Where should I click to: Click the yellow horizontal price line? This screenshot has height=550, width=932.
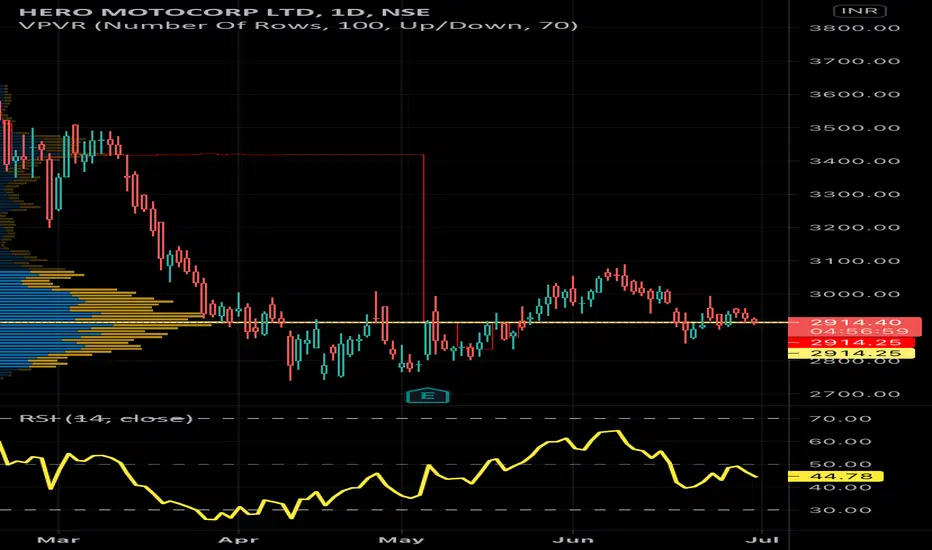(x=392, y=322)
